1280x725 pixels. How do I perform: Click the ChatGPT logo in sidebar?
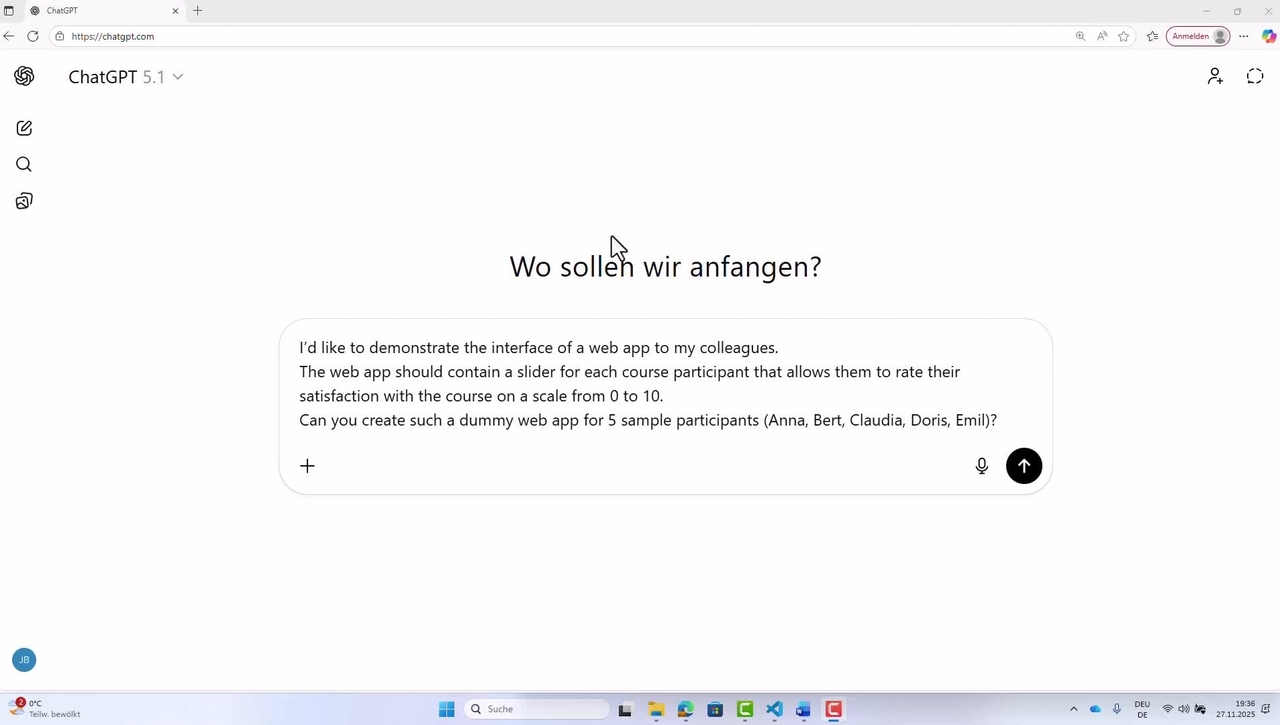24,77
